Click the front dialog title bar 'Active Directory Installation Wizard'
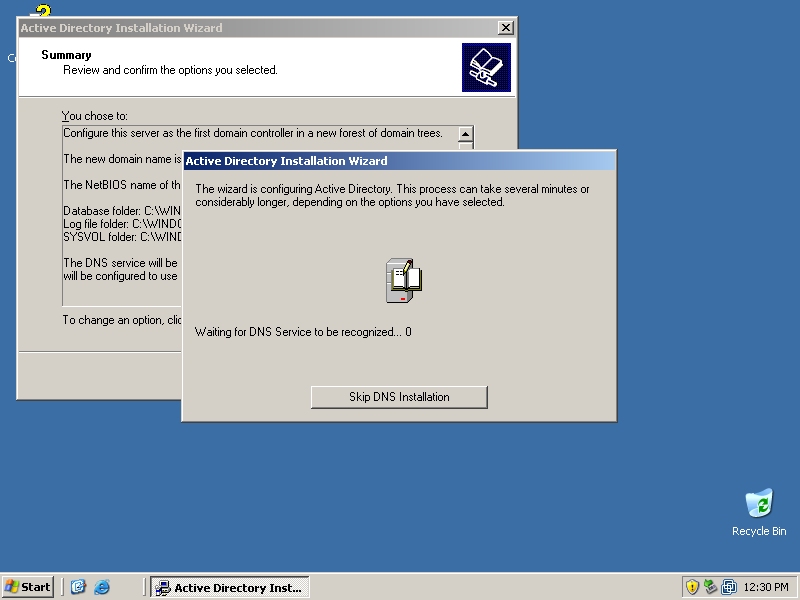Screen dimensions: 800x600 click(x=399, y=161)
